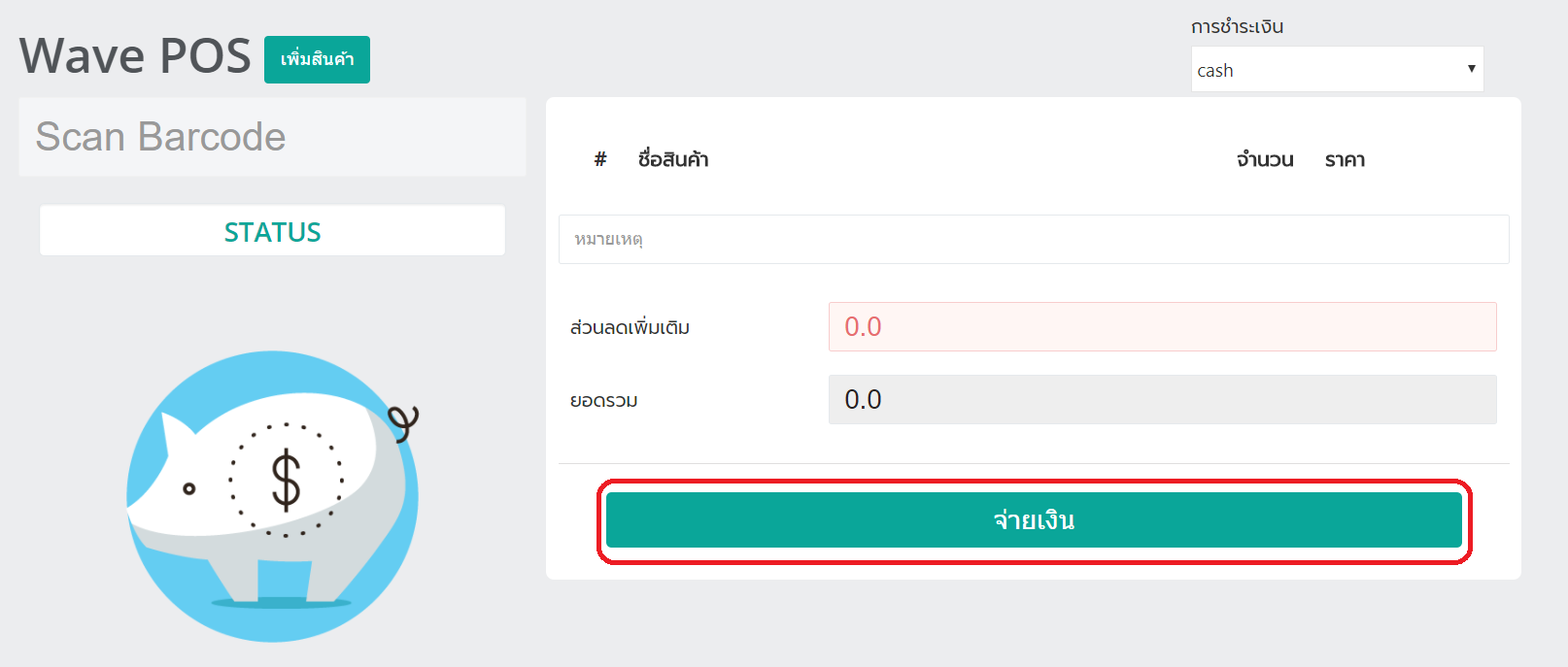The image size is (1568, 667).
Task: Click the ส่วนลดเพิ่มเติม discount amount field
Action: coord(1162,326)
